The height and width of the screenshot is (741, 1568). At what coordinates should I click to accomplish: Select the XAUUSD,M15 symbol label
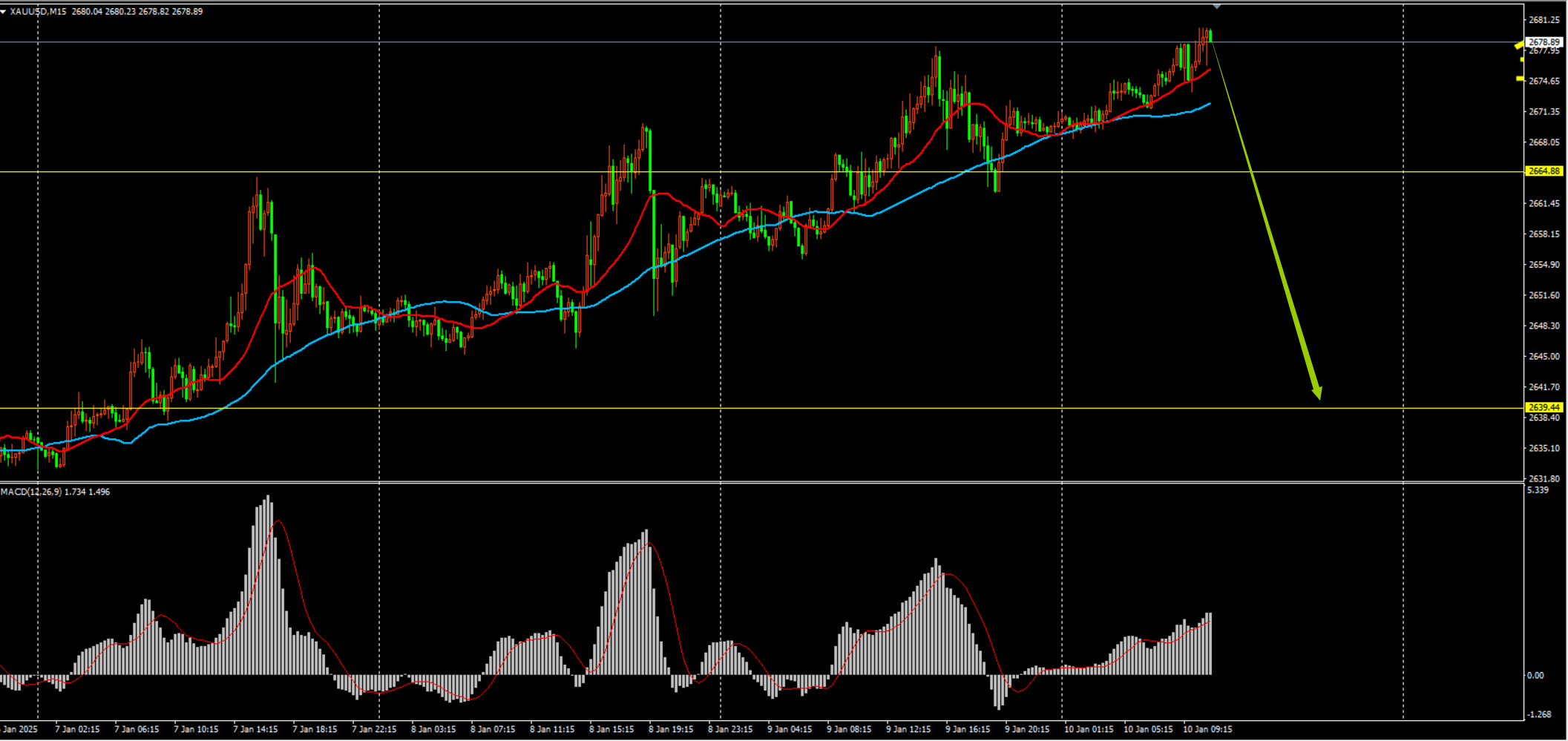click(39, 12)
